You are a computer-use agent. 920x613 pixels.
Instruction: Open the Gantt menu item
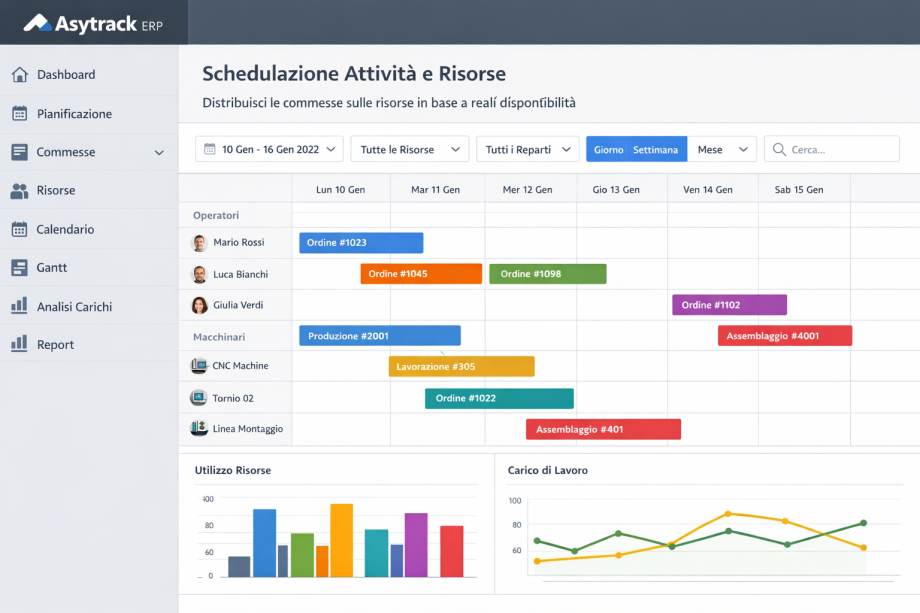point(89,267)
